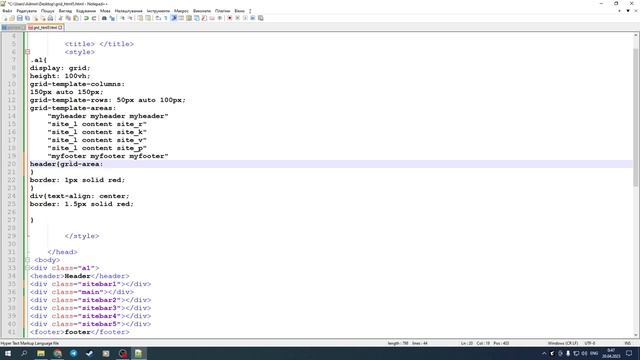Open the Файл menu
The width and height of the screenshot is (640, 360).
click(7, 11)
